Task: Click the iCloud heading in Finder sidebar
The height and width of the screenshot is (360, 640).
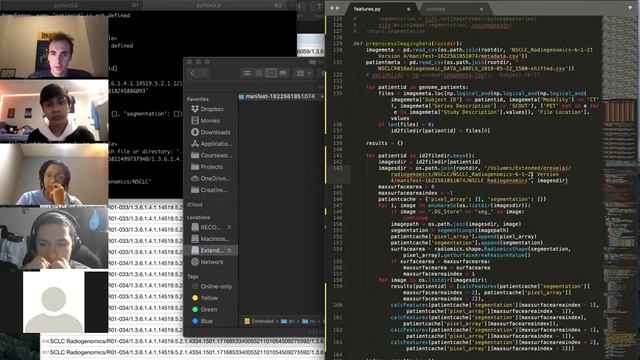Action: click(x=195, y=204)
